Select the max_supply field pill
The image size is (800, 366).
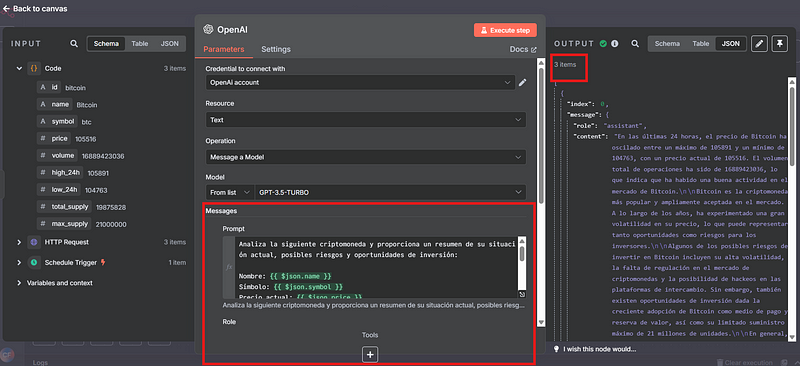(64, 224)
